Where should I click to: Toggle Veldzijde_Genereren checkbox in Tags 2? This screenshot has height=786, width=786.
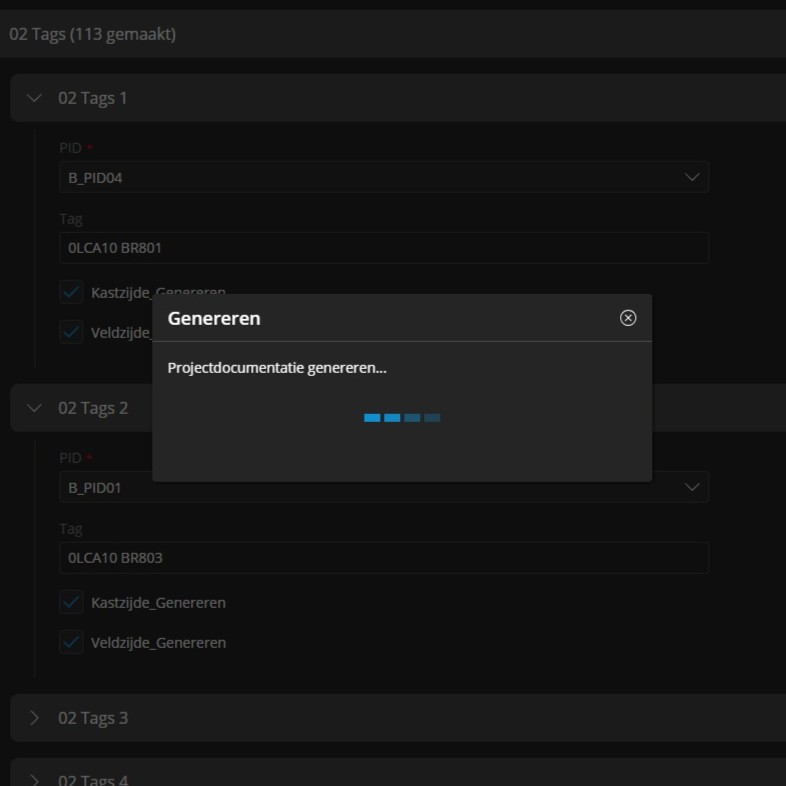(71, 642)
